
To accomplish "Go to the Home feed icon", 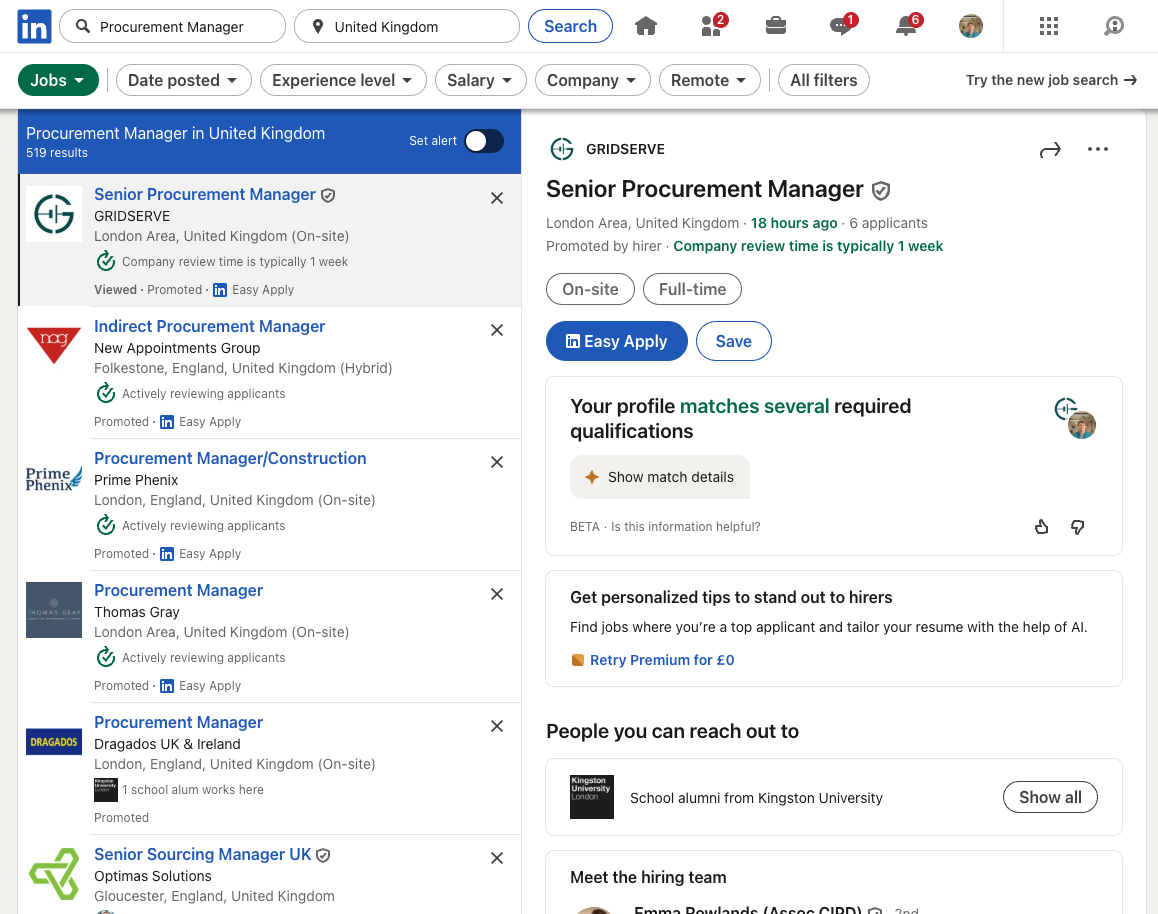I will pyautogui.click(x=645, y=27).
